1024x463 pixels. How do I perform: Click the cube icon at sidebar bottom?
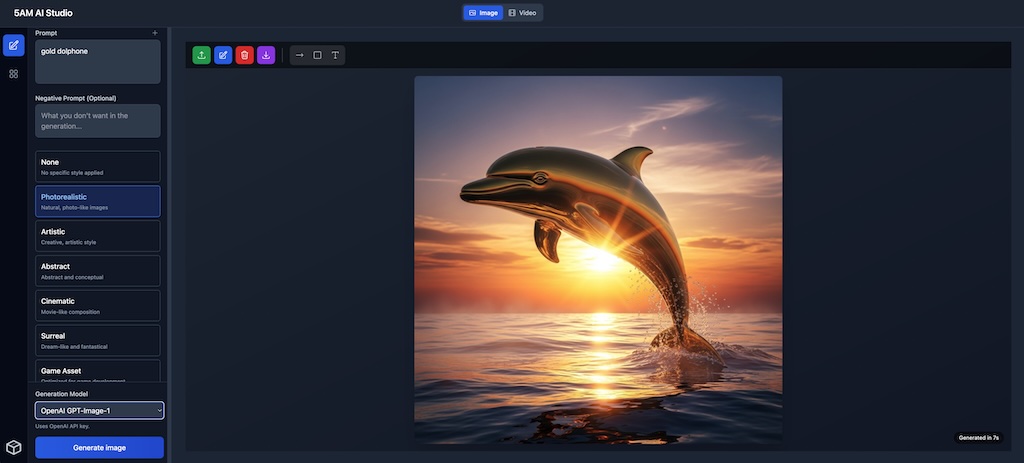pos(14,447)
